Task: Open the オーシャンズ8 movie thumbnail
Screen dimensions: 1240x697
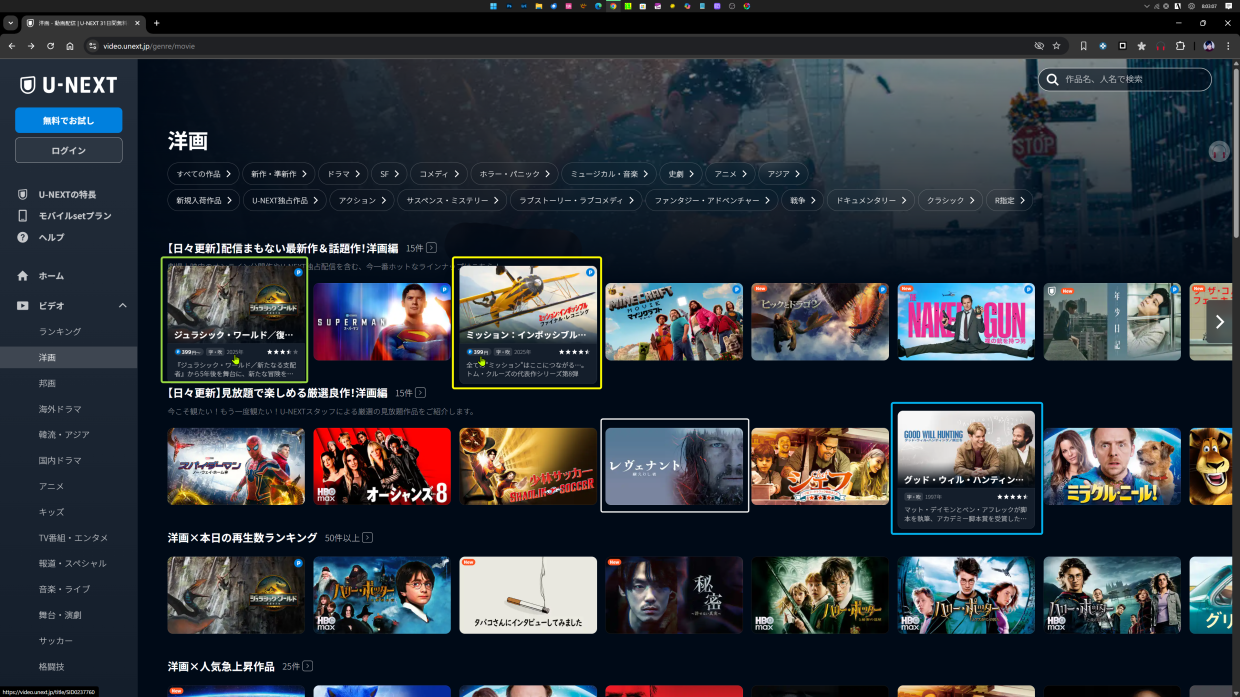Action: click(x=382, y=467)
